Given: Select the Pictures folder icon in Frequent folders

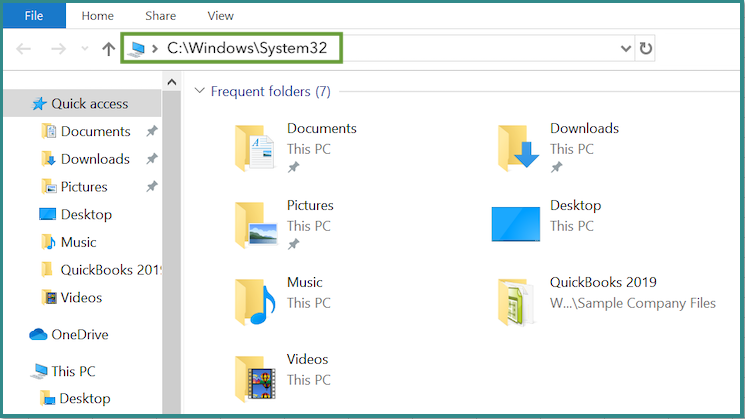Looking at the screenshot, I should (x=256, y=225).
